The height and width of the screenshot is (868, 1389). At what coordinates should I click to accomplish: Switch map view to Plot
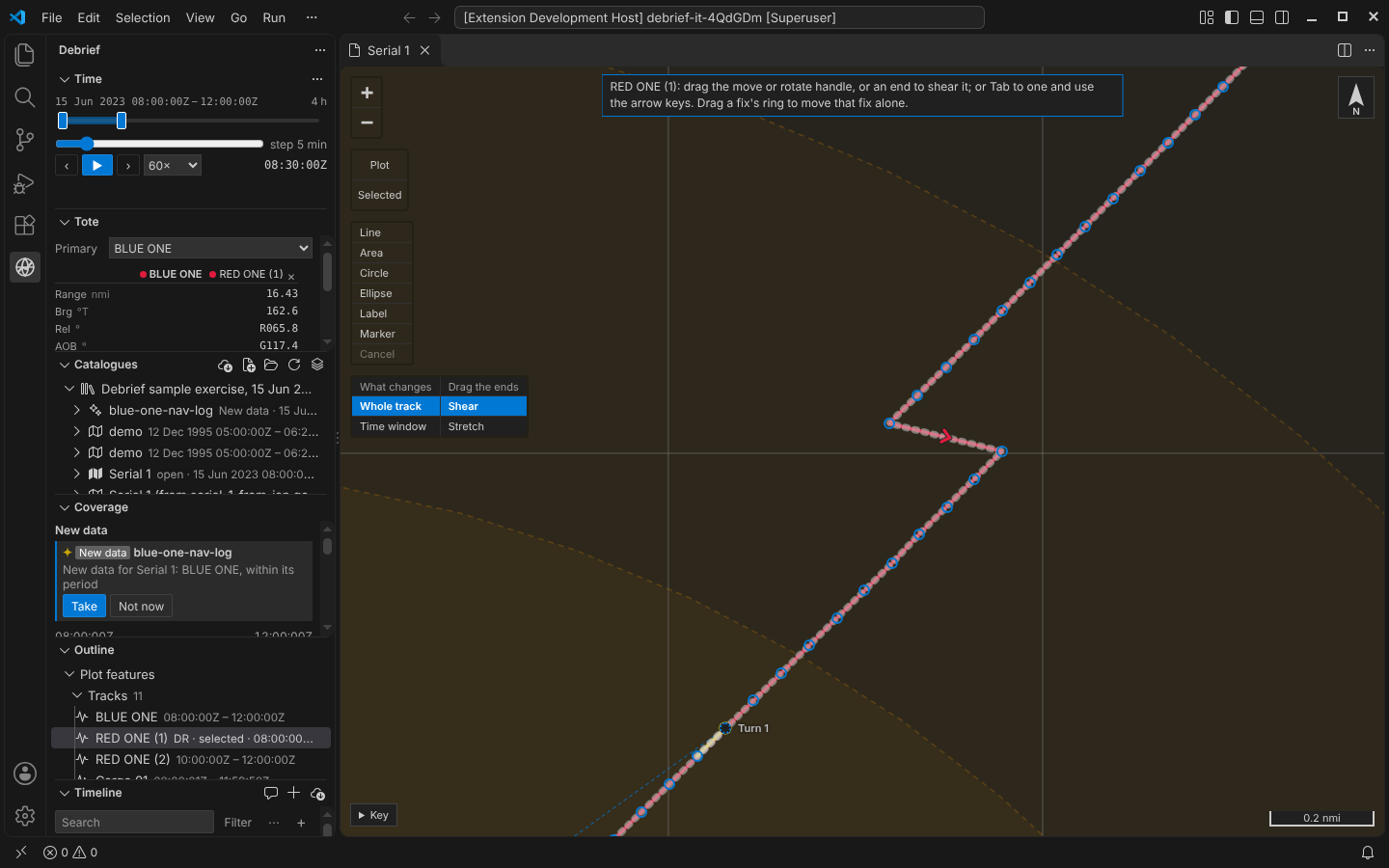click(x=380, y=165)
